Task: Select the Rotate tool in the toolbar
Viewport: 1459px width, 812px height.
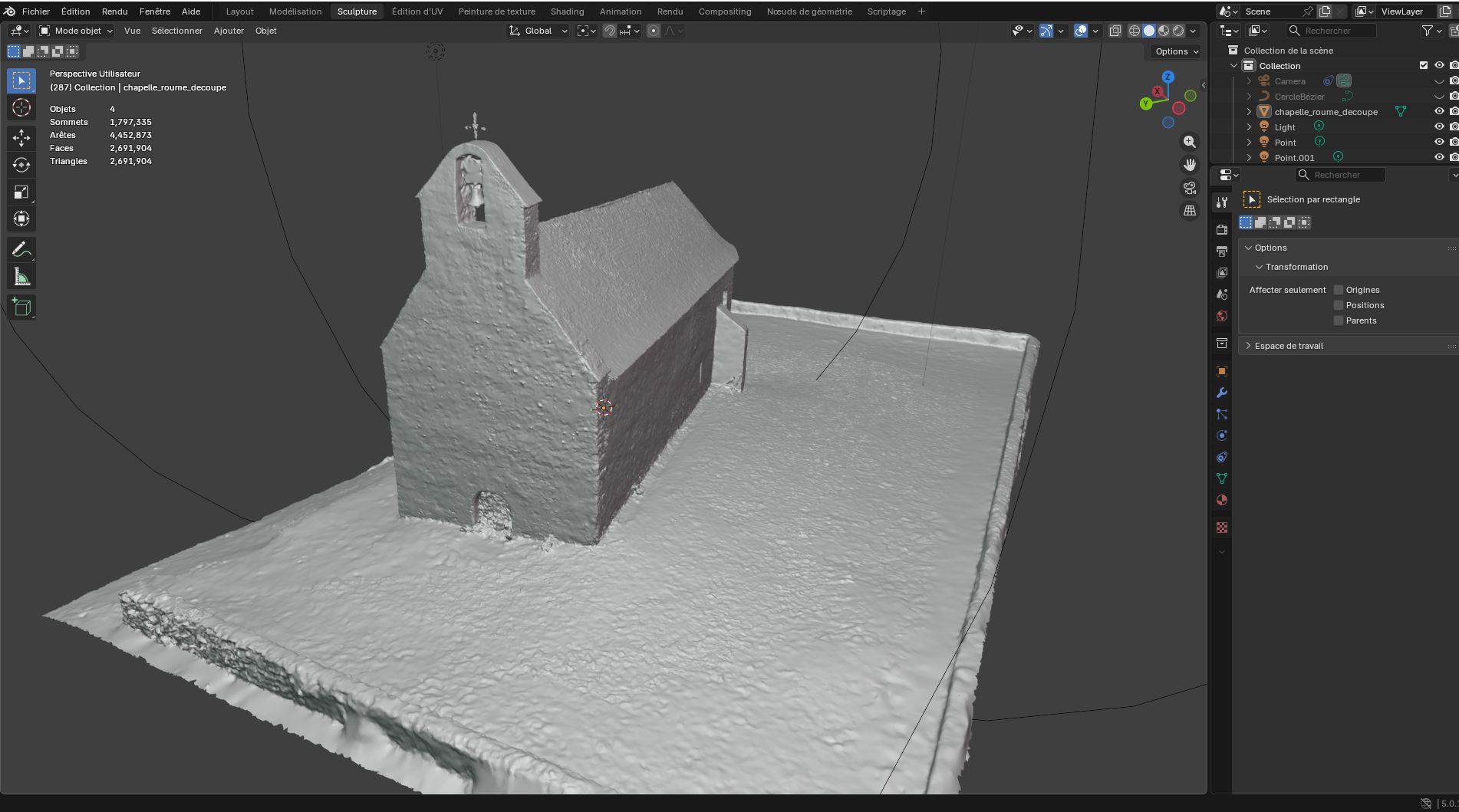Action: (x=21, y=165)
